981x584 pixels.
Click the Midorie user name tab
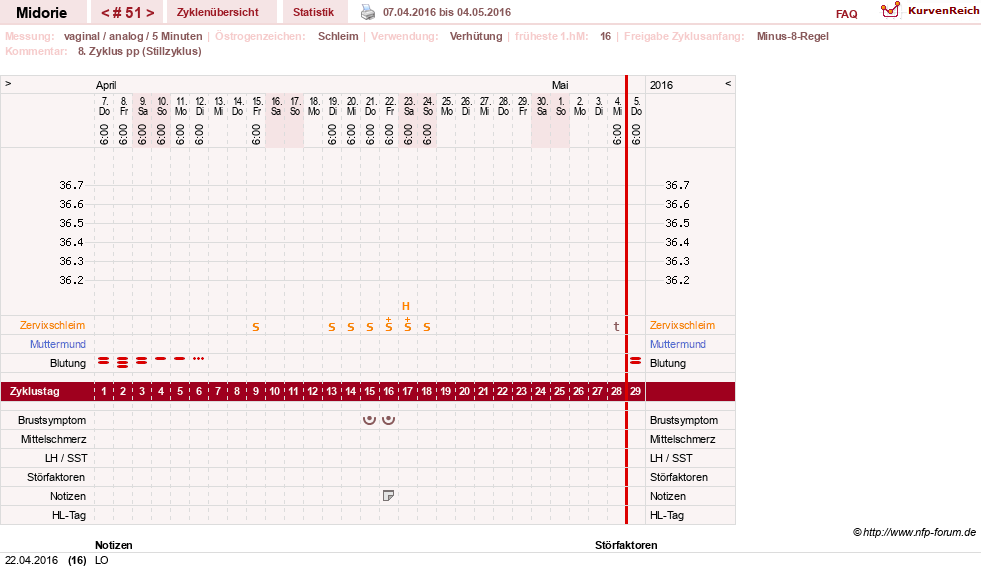(x=41, y=12)
